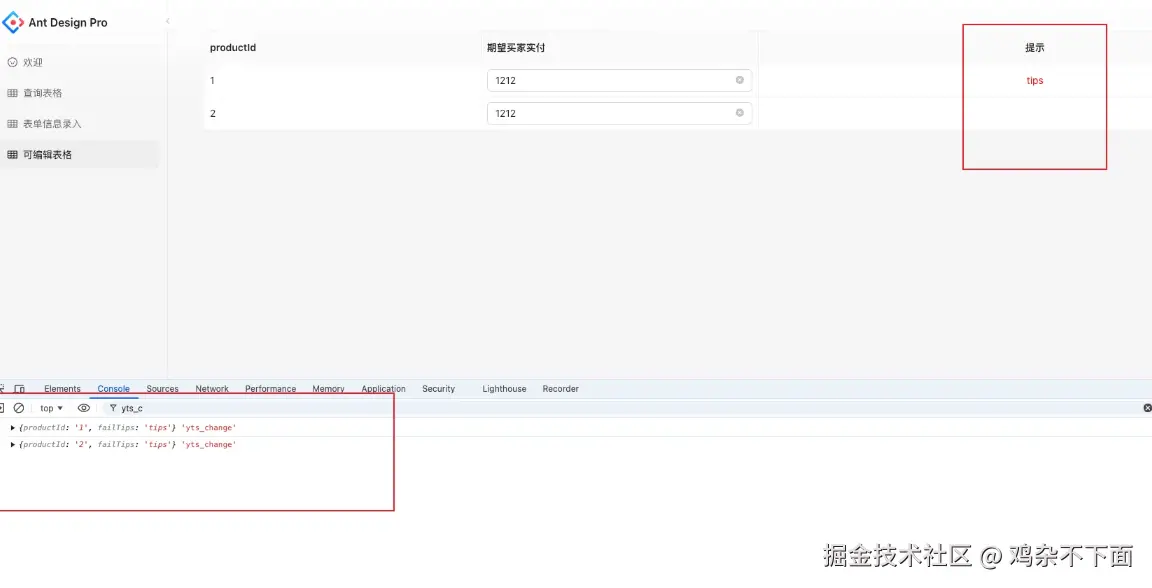The image size is (1152, 588).
Task: Clear the input in productId 2 row
Action: coord(740,113)
